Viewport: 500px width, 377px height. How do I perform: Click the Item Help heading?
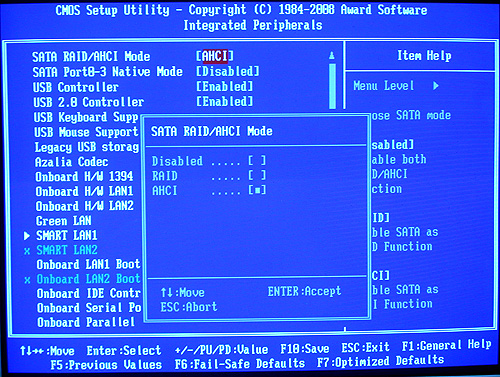point(424,56)
